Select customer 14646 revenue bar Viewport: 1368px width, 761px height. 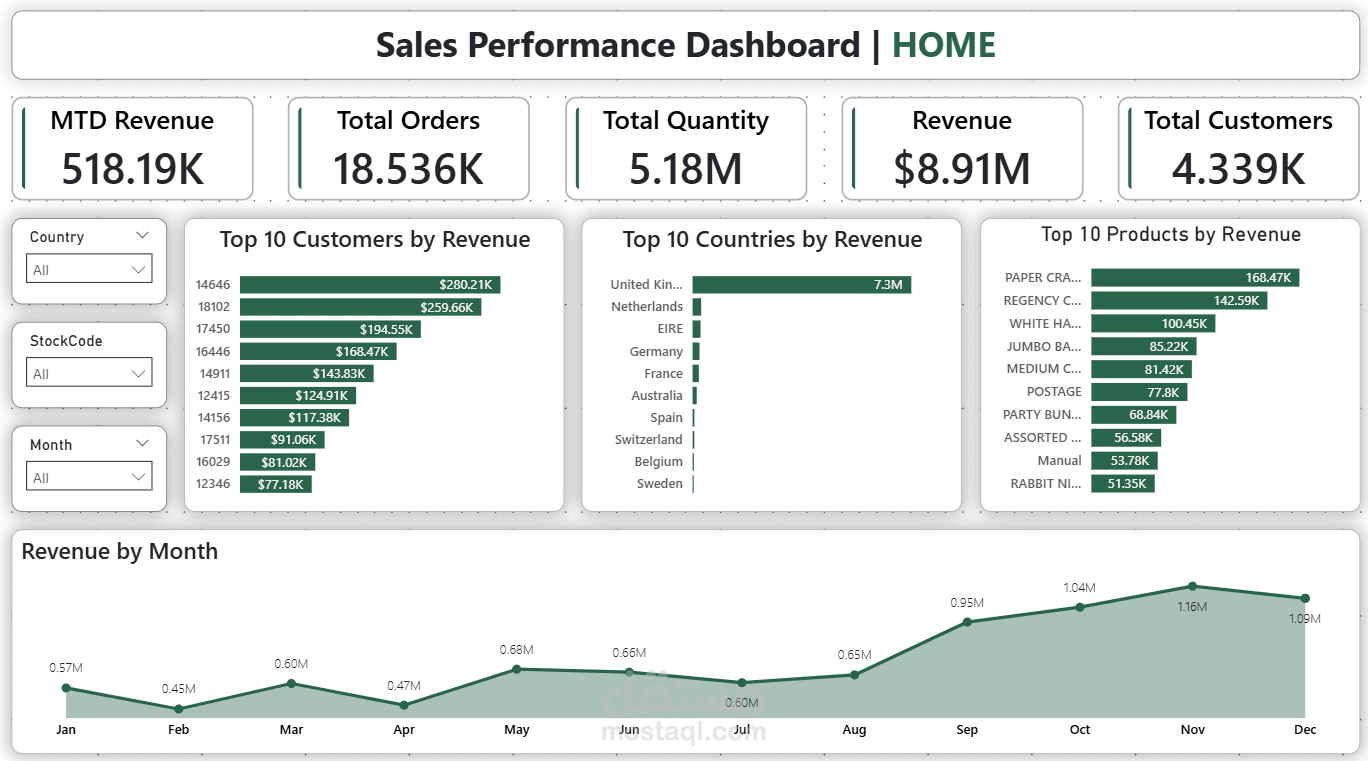370,284
